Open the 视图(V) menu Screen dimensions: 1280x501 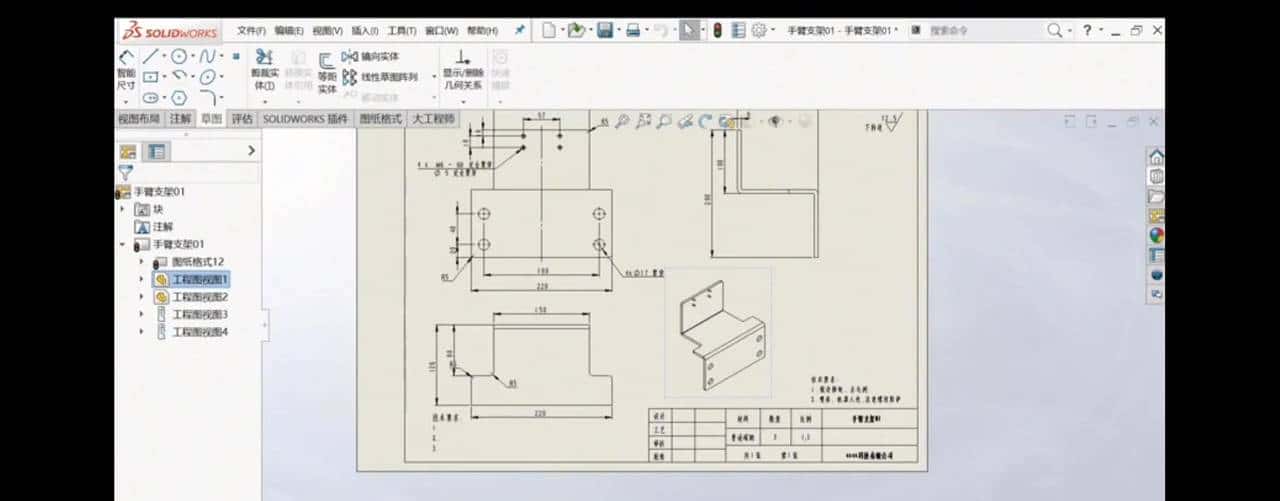pyautogui.click(x=328, y=31)
